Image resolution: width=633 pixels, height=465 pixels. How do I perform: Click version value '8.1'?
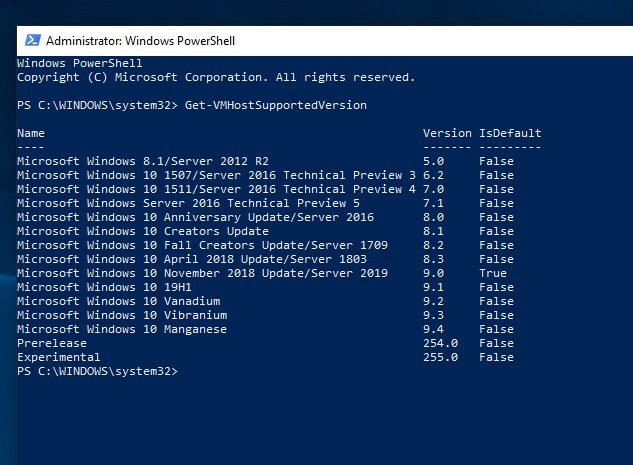433,231
